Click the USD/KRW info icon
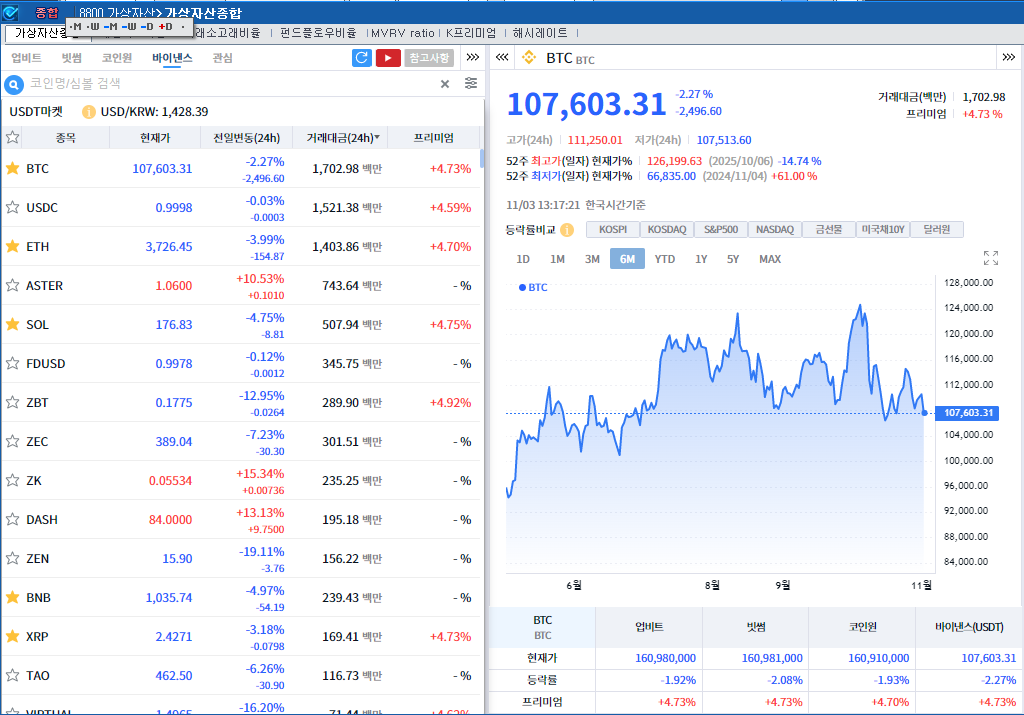Screen dimensions: 1024x715 point(89,112)
